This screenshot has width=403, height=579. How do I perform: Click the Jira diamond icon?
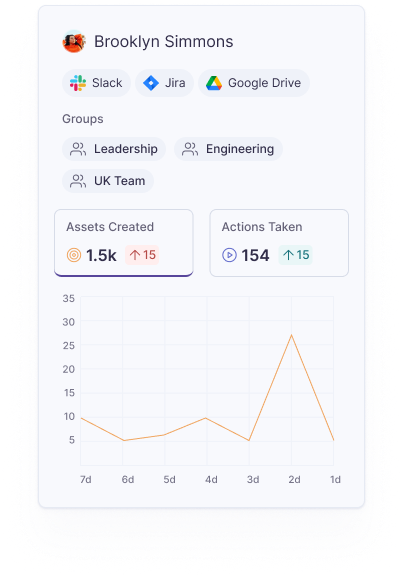coord(151,83)
